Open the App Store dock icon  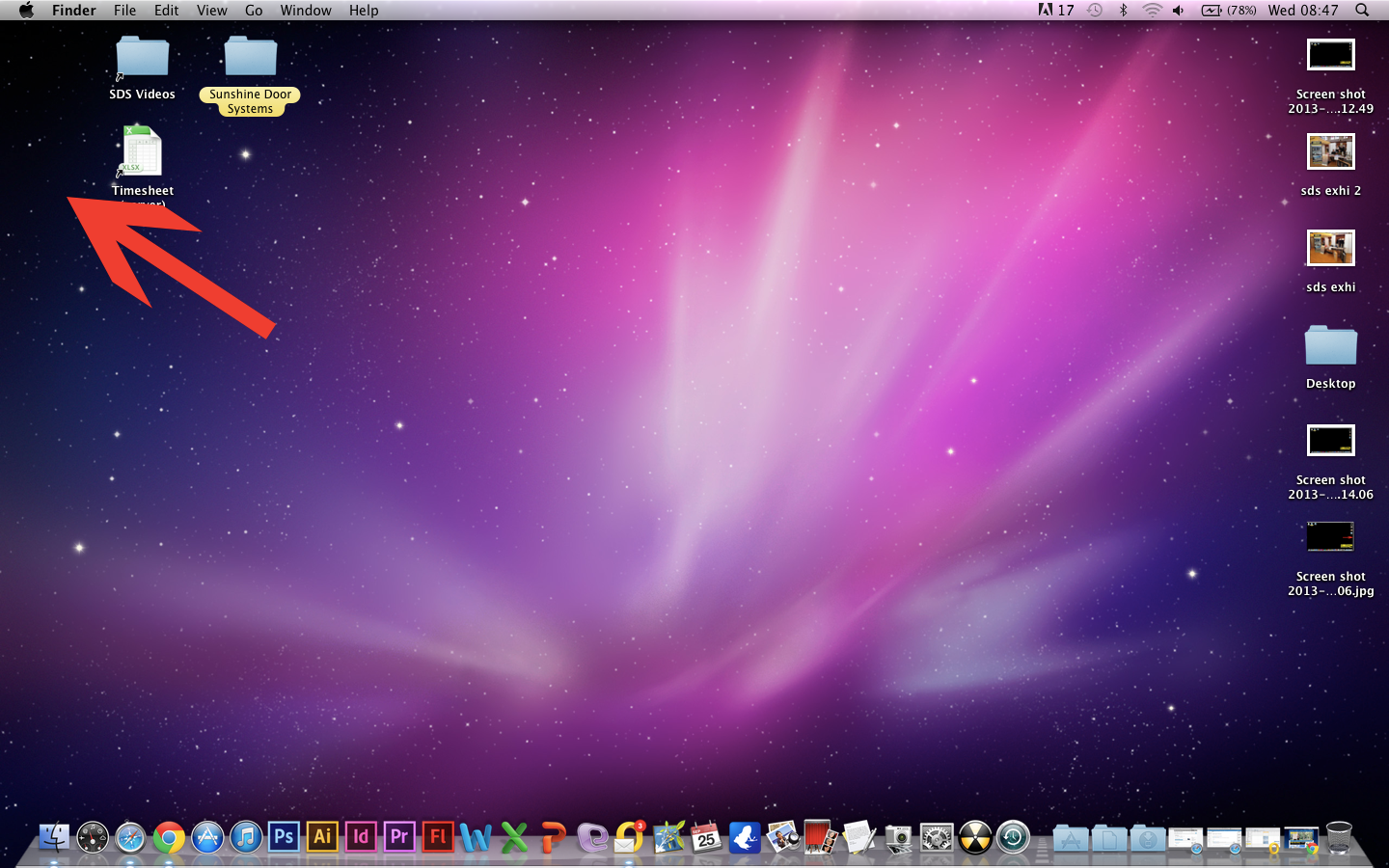[x=207, y=837]
